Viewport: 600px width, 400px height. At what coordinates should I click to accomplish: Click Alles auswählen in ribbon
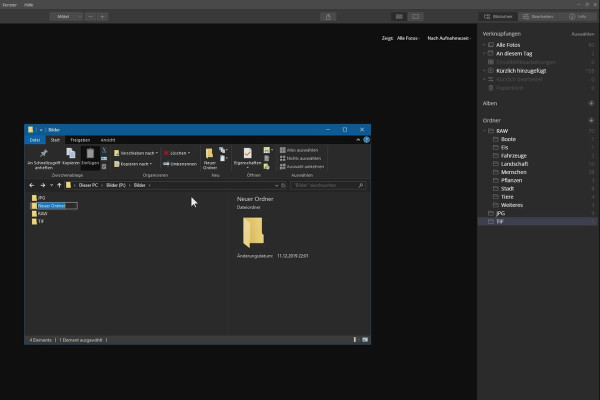click(x=299, y=150)
